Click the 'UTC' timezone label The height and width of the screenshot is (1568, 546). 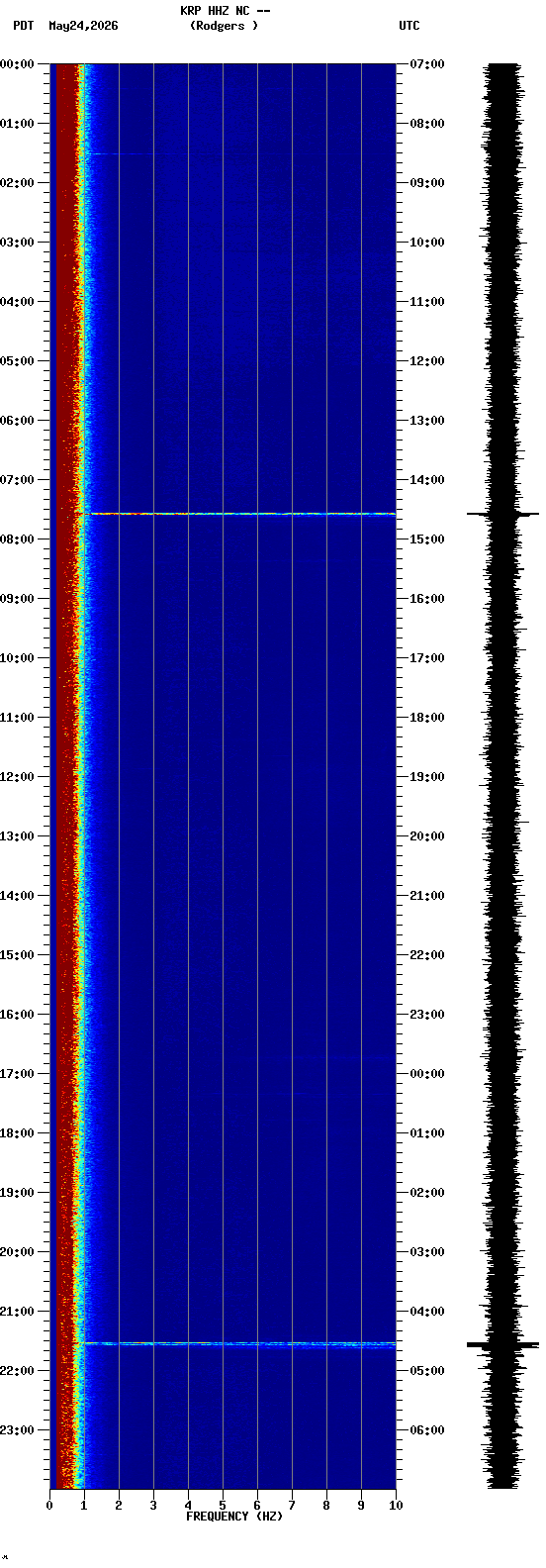click(x=409, y=26)
